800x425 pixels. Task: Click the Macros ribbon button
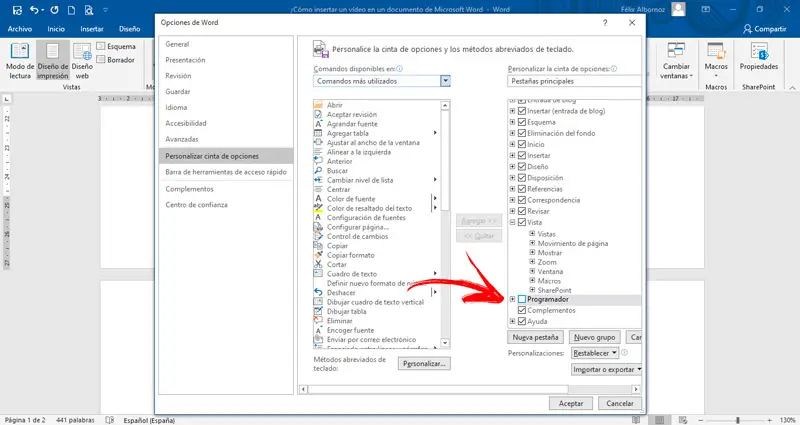pyautogui.click(x=716, y=61)
